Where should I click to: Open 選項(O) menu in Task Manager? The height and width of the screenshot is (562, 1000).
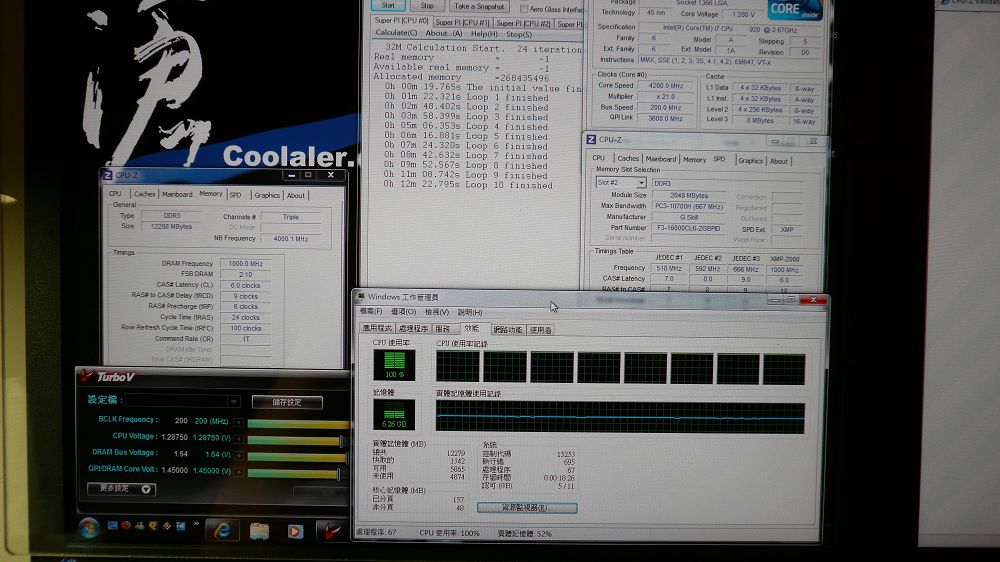[403, 311]
